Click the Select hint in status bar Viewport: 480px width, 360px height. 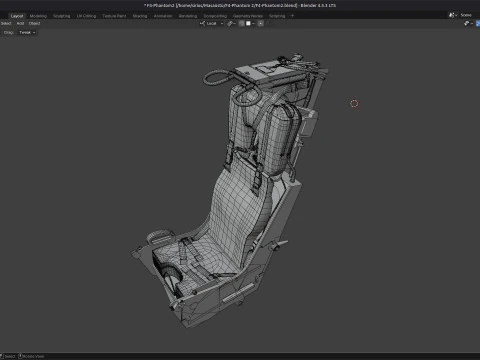pyautogui.click(x=8, y=356)
